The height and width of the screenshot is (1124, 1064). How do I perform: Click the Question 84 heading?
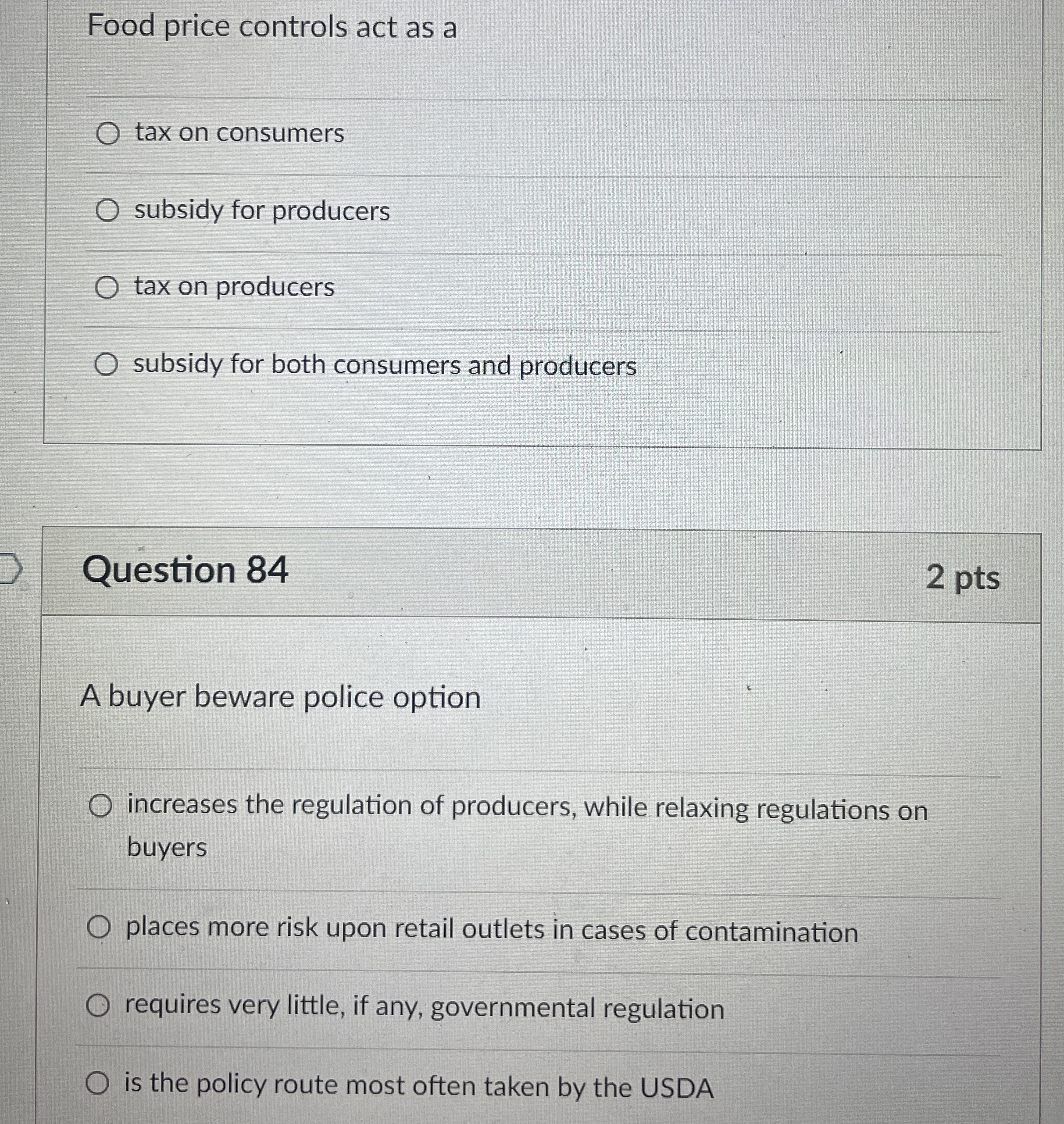coord(186,570)
